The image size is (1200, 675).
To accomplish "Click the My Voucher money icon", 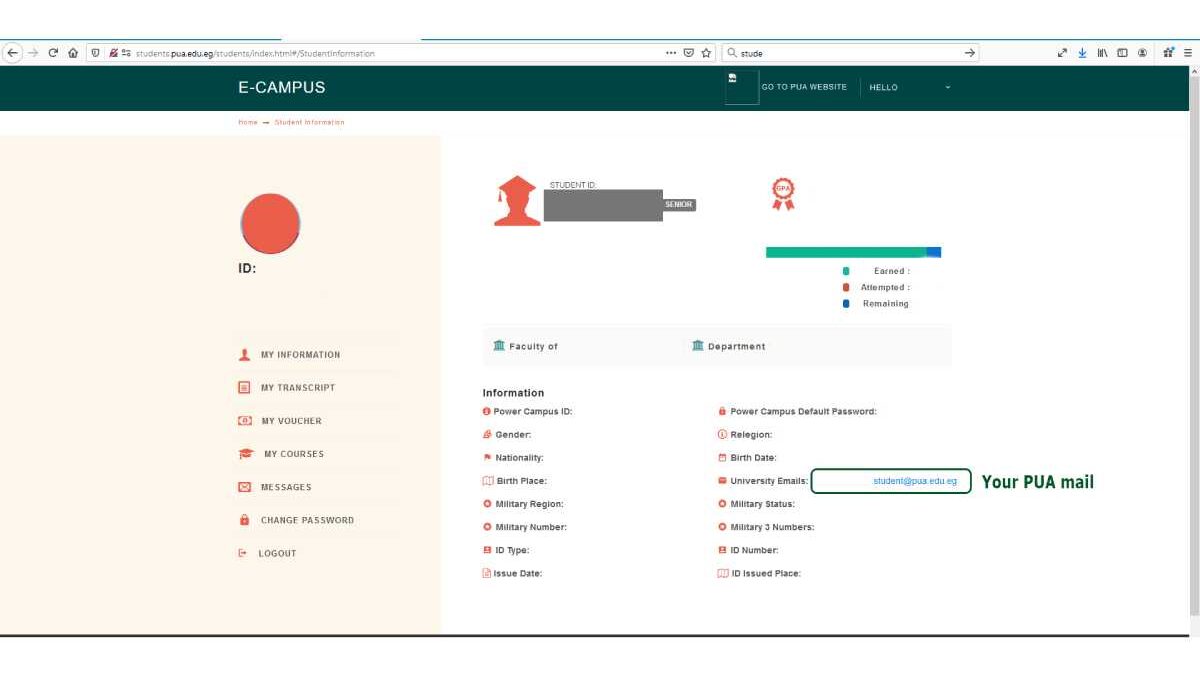I will coord(245,421).
